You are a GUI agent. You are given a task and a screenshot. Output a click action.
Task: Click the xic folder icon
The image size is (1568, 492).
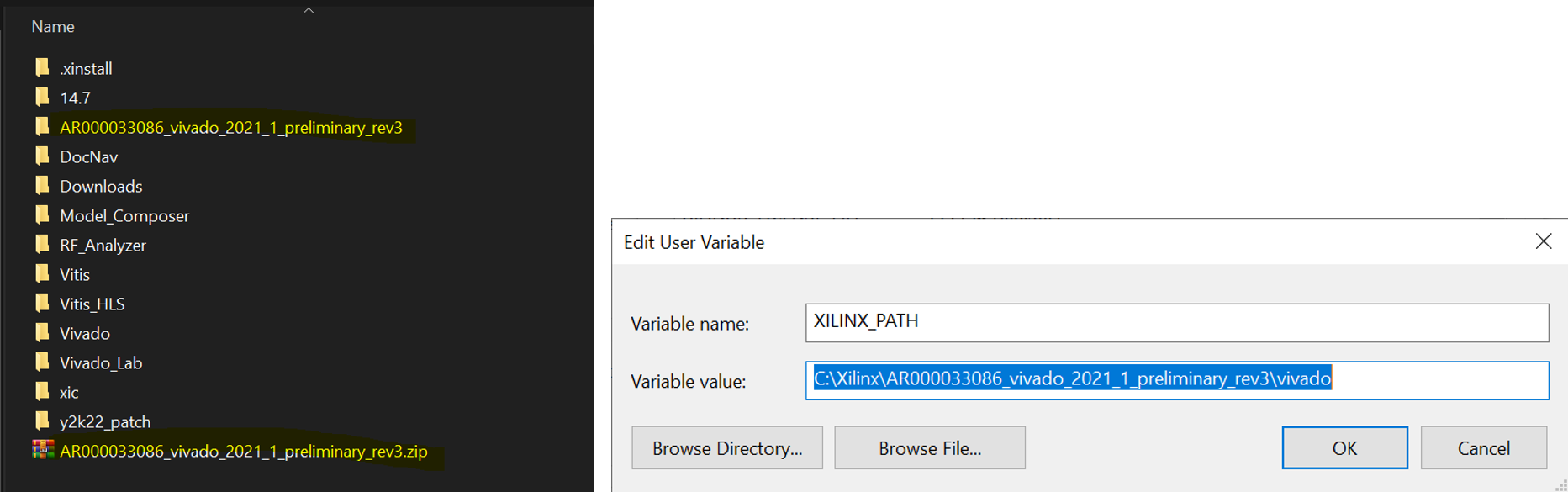(42, 391)
